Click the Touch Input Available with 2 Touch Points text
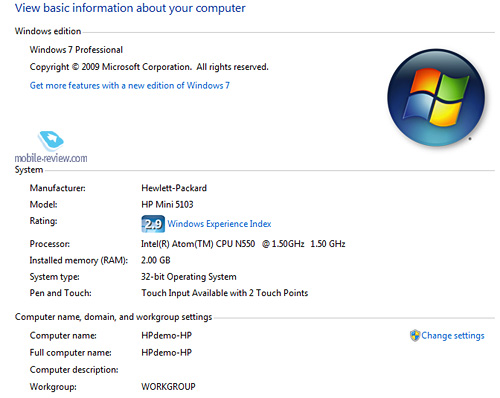 (225, 293)
